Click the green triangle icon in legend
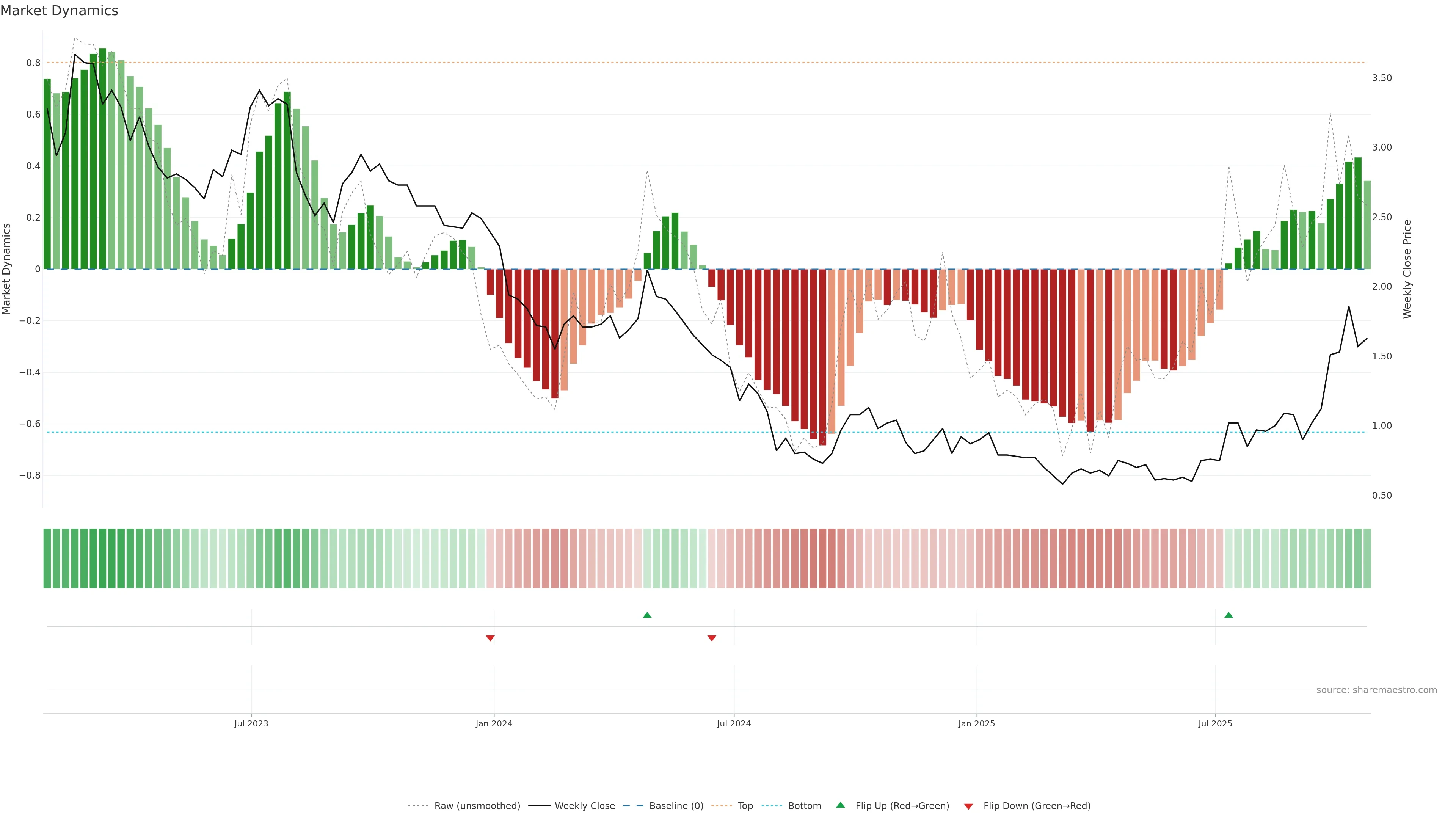 tap(841, 805)
